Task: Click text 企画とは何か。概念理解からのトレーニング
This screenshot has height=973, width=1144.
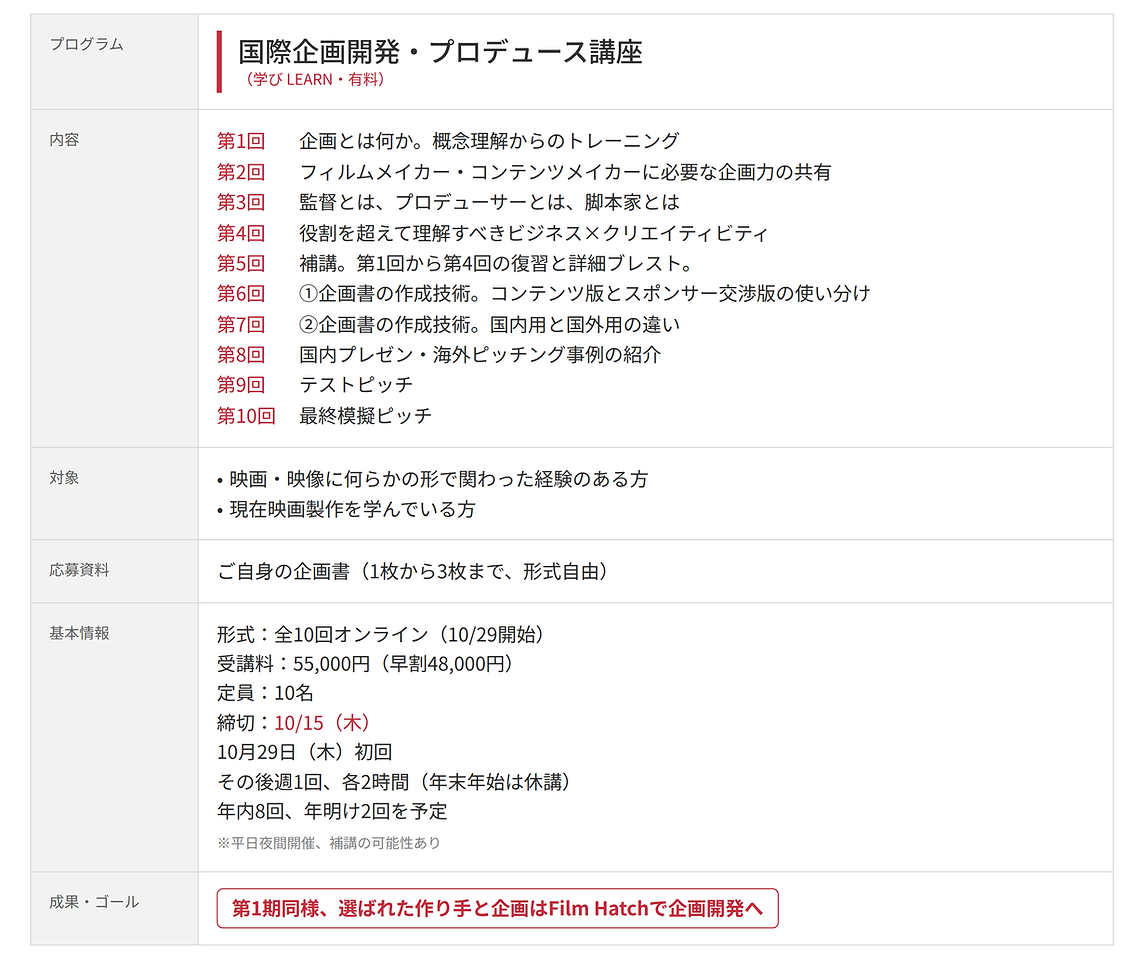Action: tap(489, 141)
